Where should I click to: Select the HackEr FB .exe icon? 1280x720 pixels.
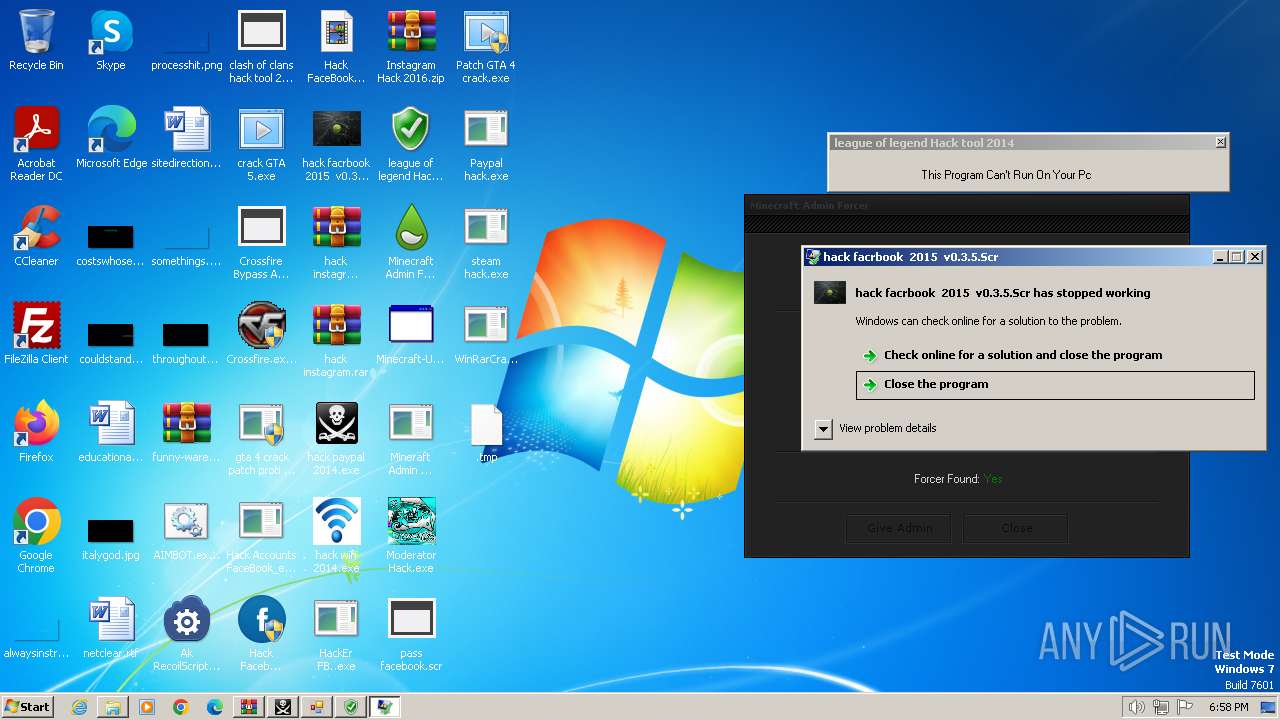(336, 634)
